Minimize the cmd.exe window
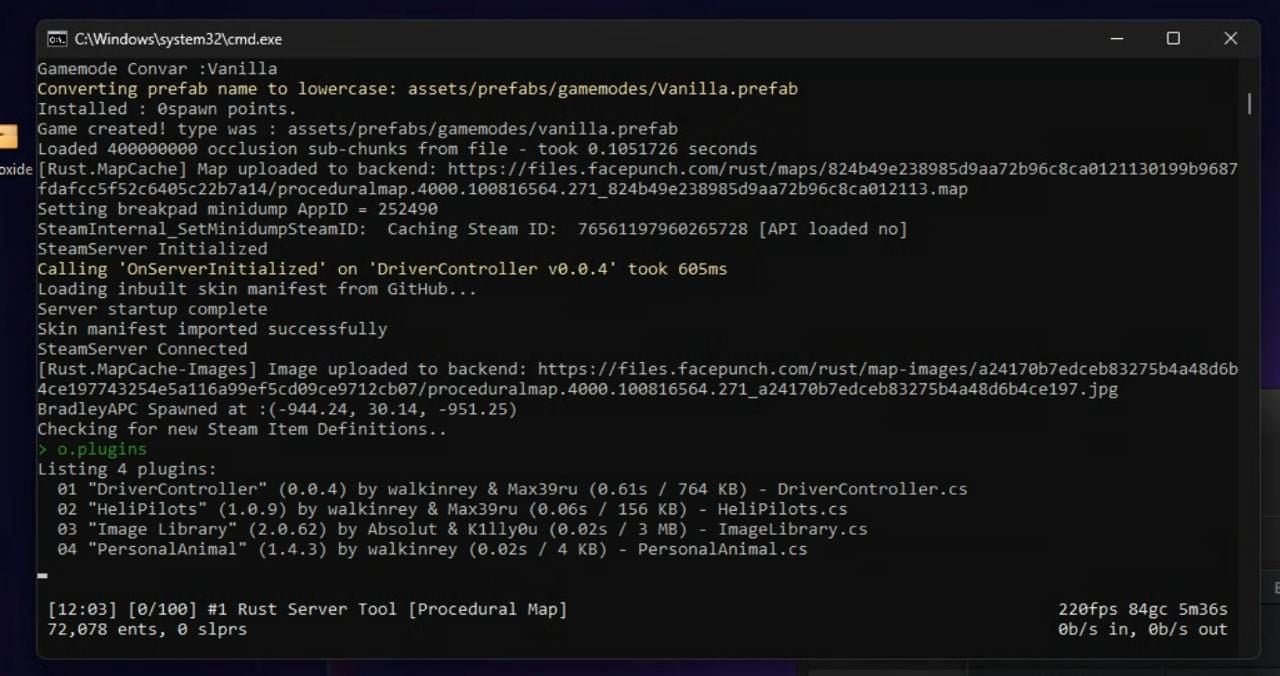This screenshot has height=676, width=1280. [1116, 39]
